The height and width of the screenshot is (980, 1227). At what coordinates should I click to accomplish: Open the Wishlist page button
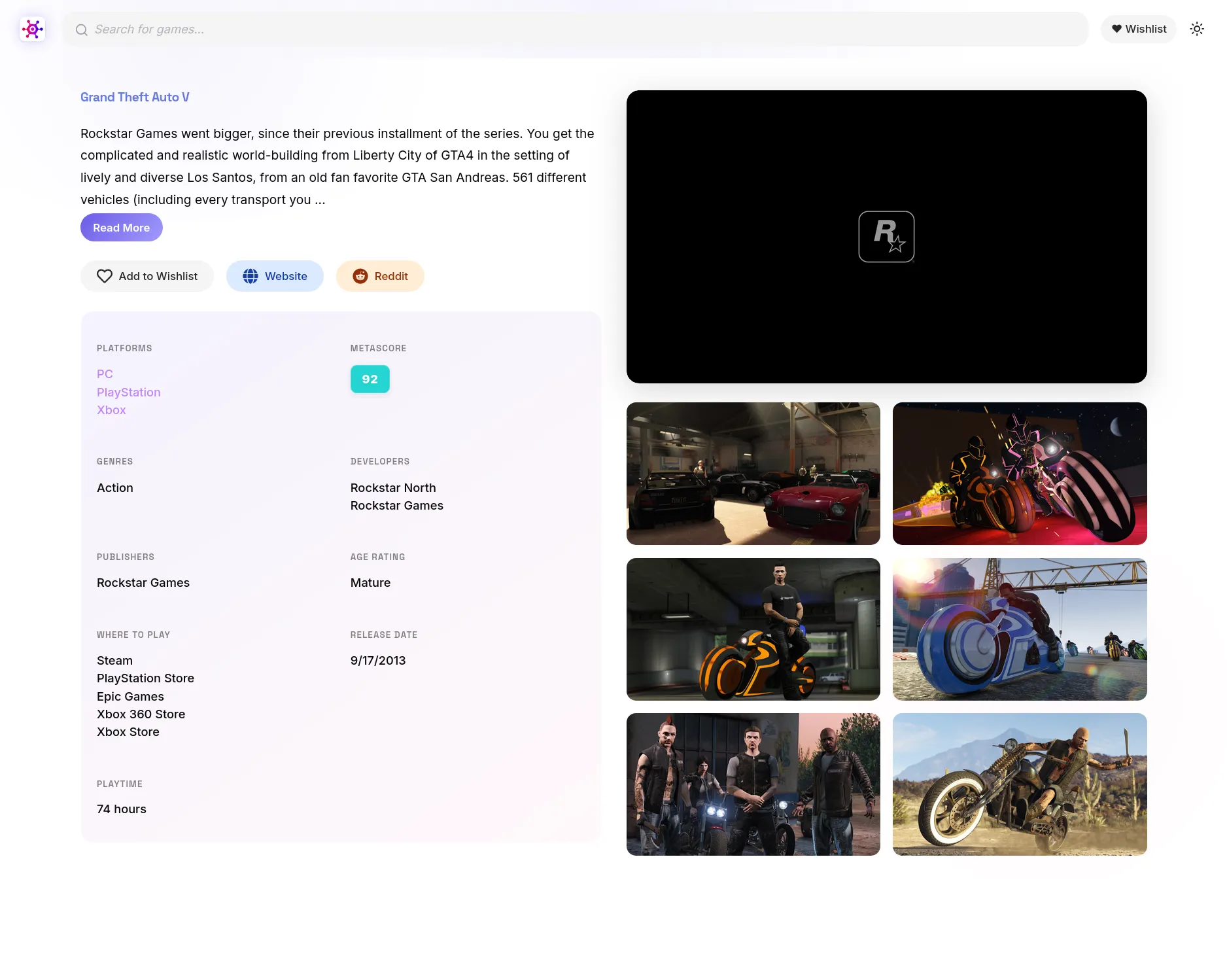pyautogui.click(x=1138, y=29)
